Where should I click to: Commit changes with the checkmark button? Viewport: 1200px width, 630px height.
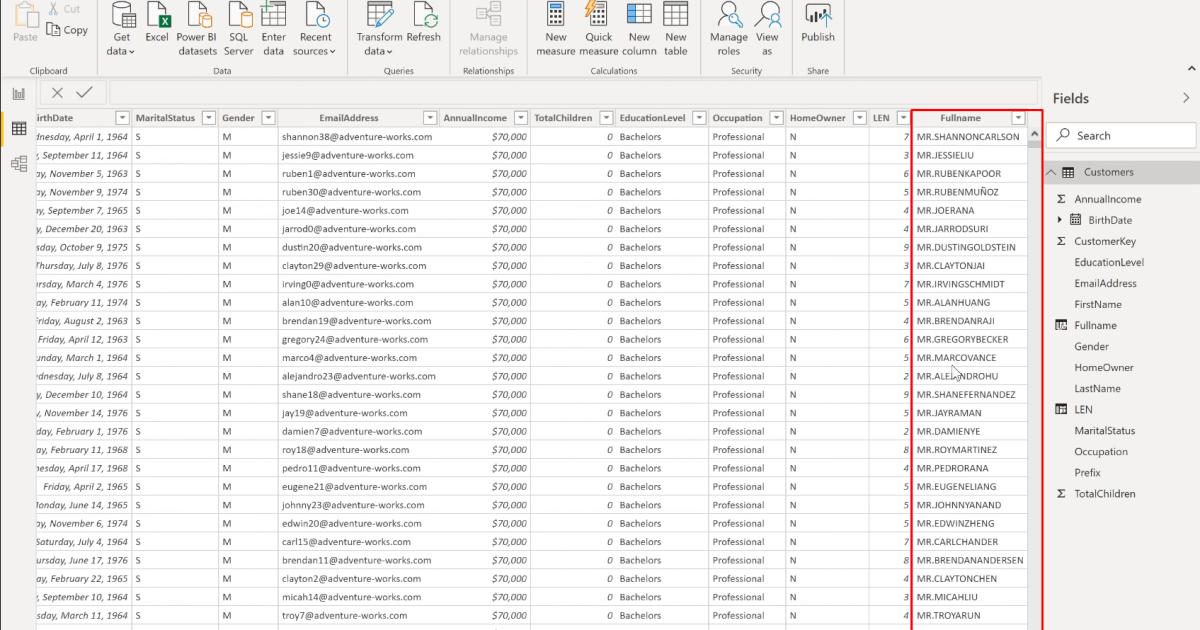click(85, 92)
